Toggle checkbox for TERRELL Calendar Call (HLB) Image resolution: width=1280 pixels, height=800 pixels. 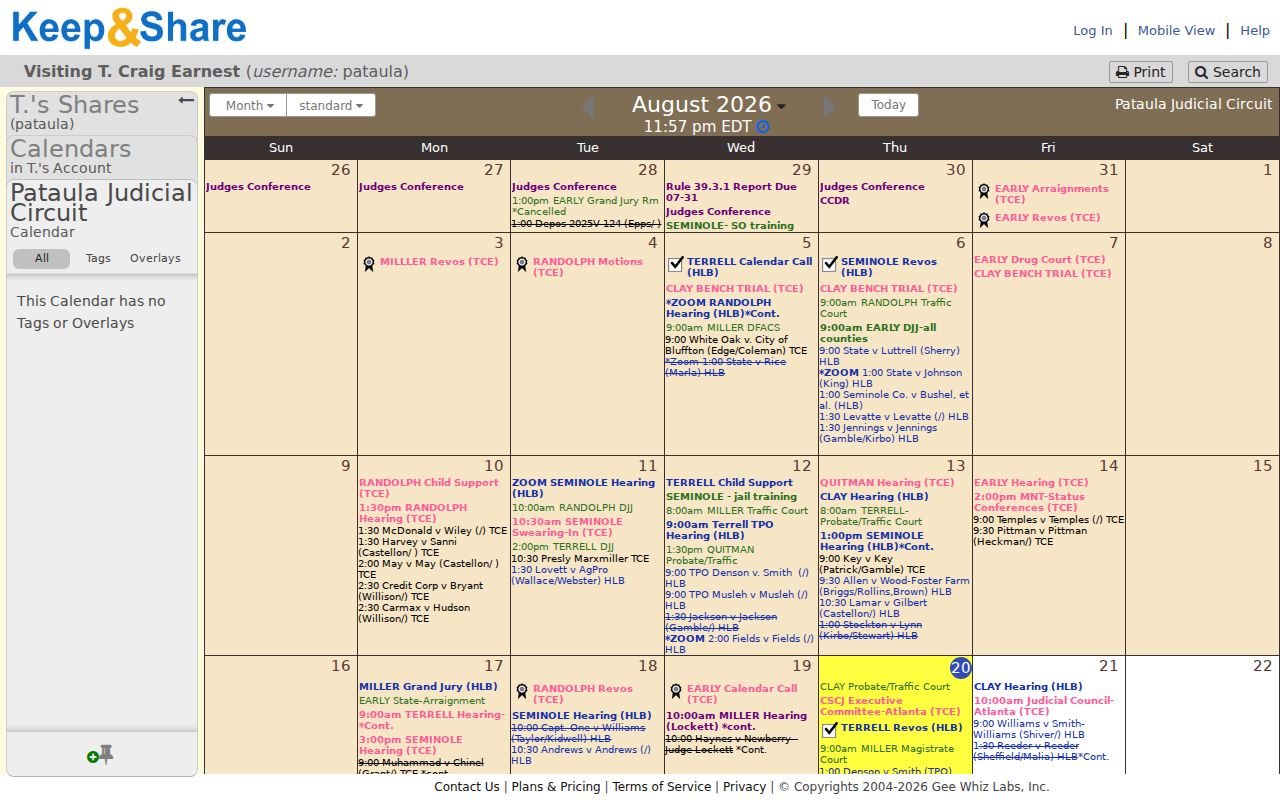(x=676, y=265)
